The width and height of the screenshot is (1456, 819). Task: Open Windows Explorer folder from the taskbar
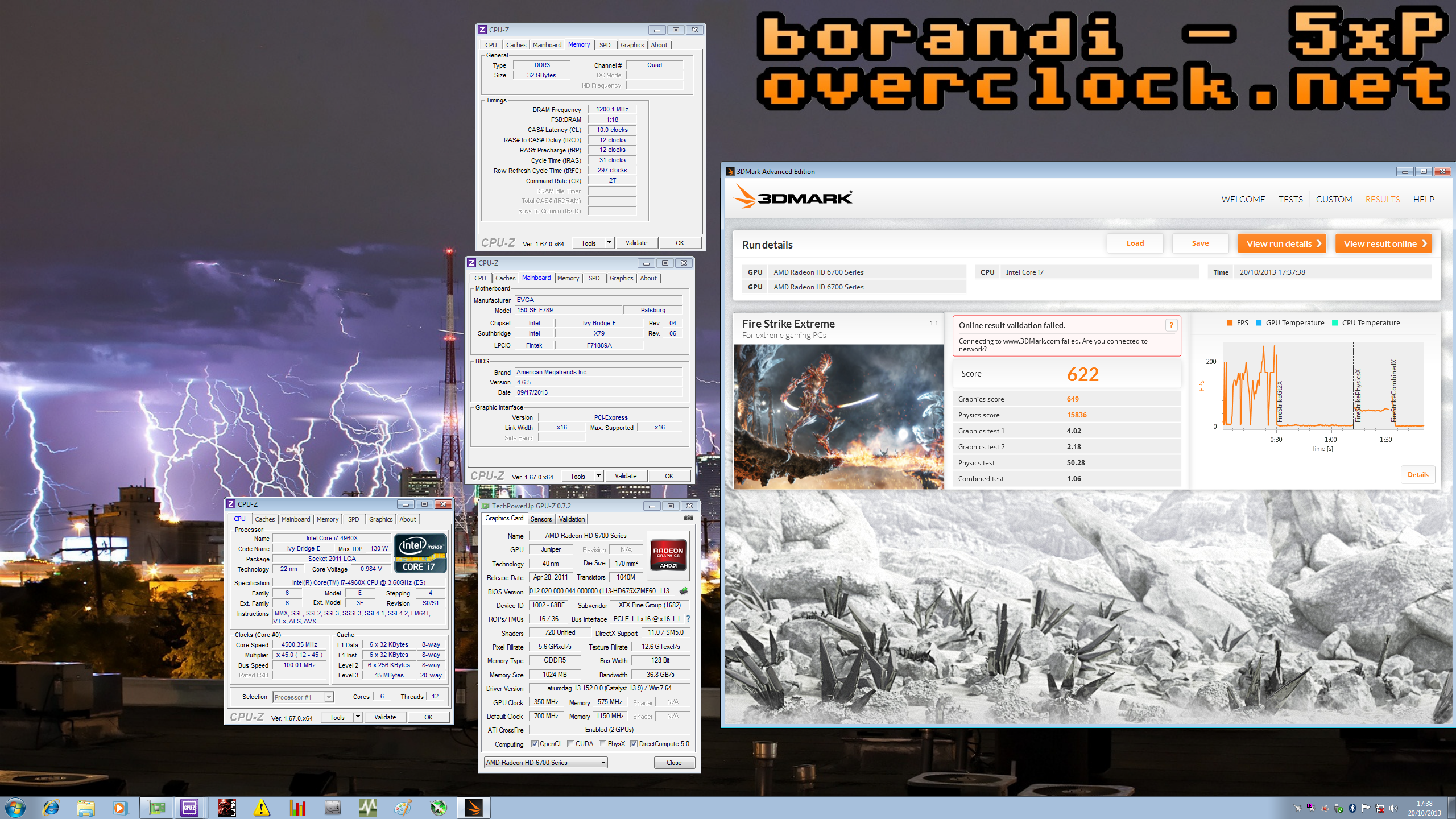tap(86, 808)
